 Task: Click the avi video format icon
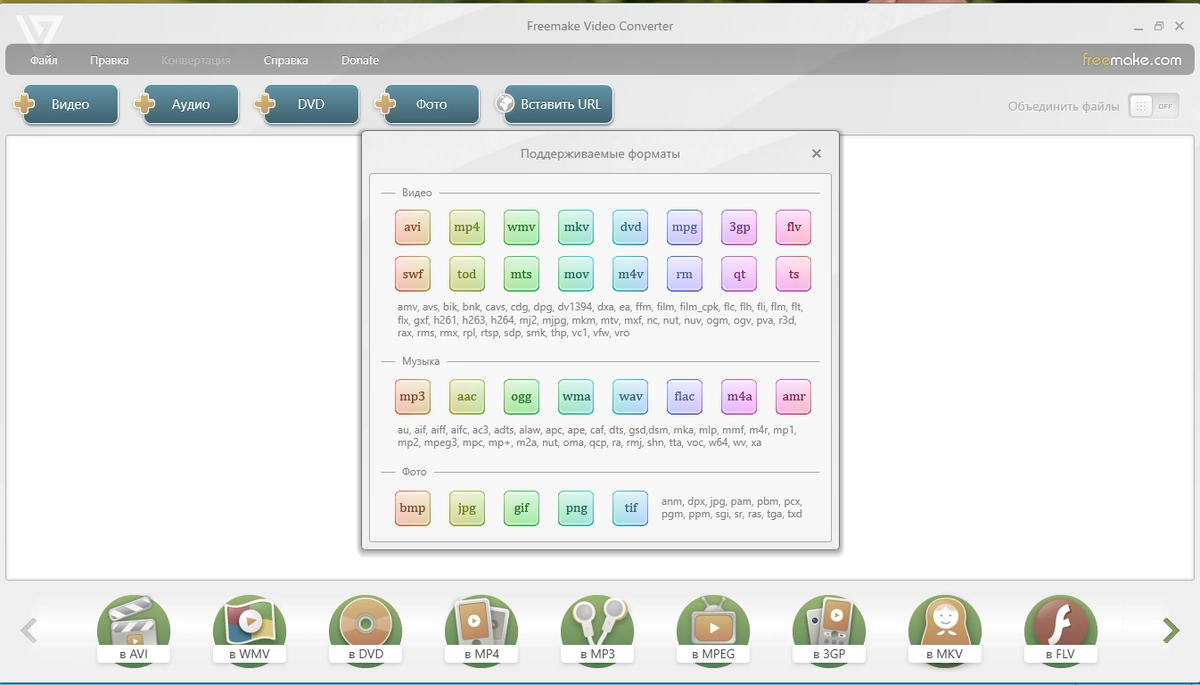pyautogui.click(x=413, y=227)
